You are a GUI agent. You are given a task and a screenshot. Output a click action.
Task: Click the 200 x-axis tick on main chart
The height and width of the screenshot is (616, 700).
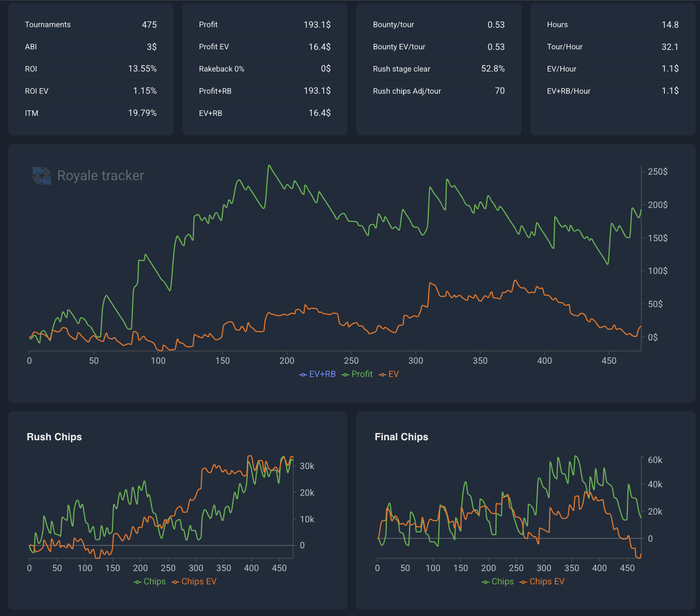click(287, 361)
